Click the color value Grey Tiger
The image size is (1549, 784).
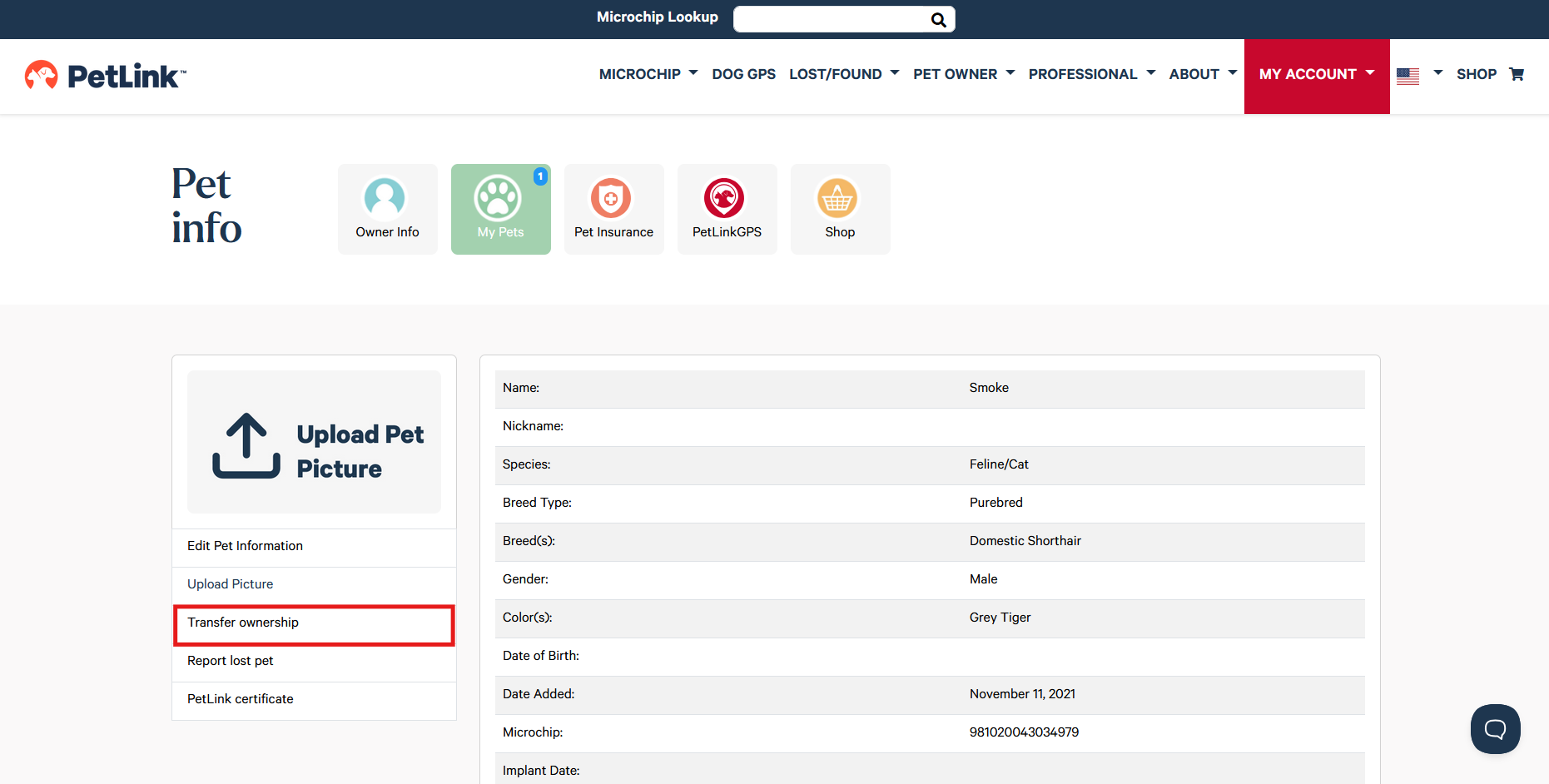1000,618
